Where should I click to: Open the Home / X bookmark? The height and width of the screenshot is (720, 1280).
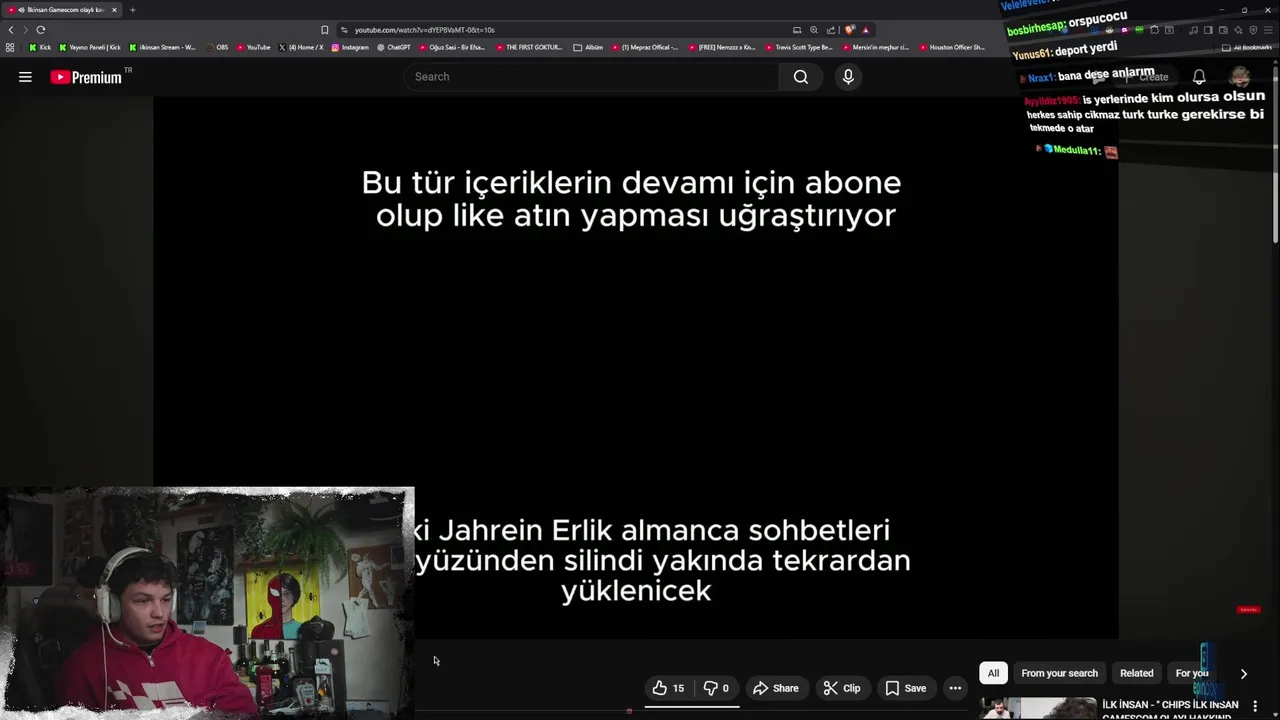click(301, 47)
